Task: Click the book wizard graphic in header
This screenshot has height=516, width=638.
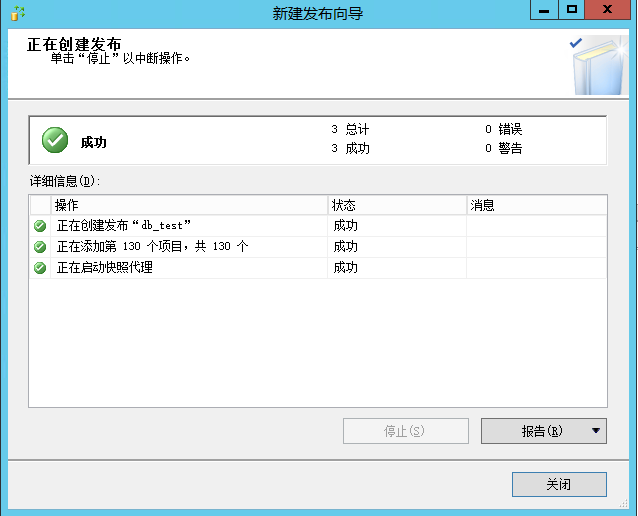Action: [598, 66]
